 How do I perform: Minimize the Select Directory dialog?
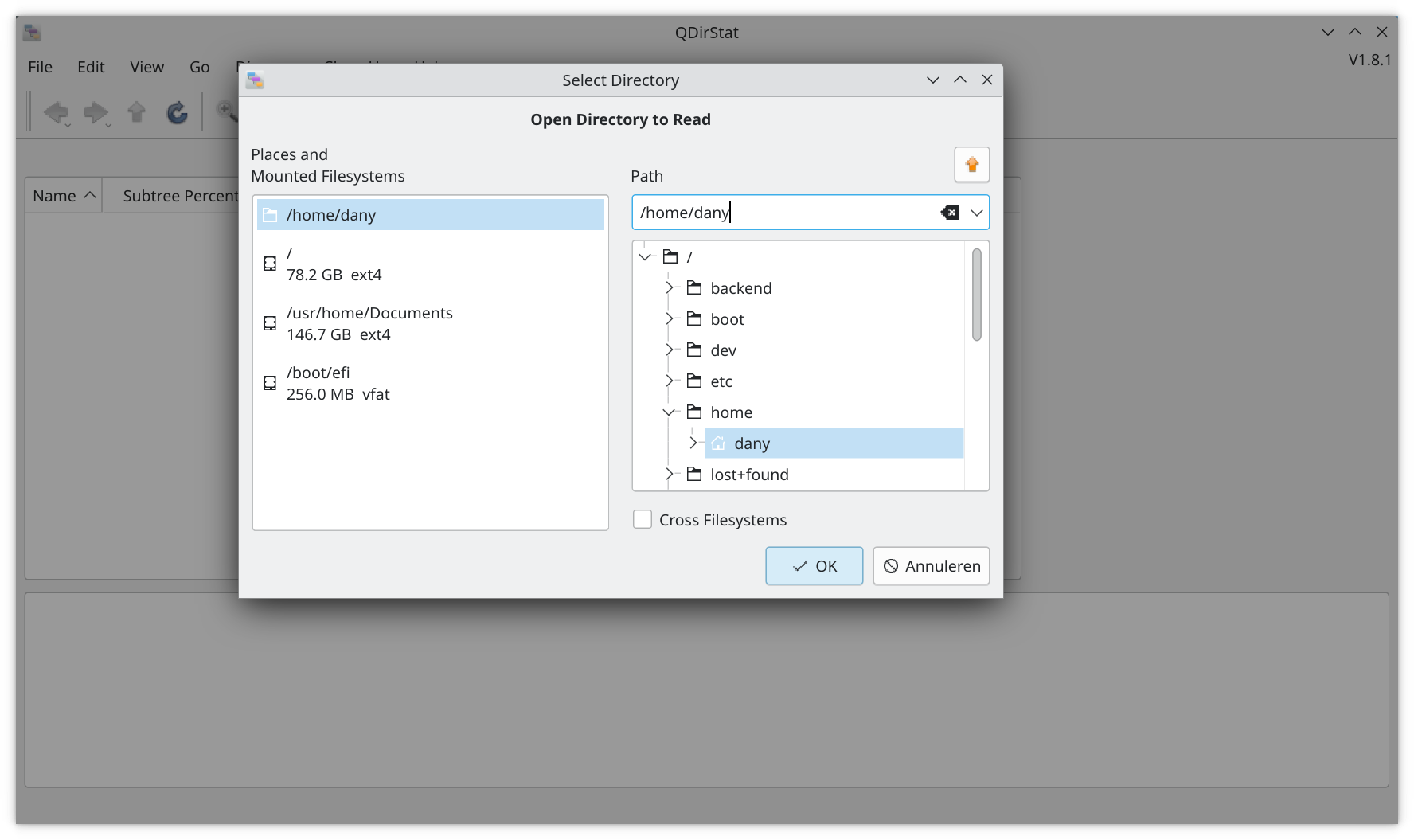(933, 80)
